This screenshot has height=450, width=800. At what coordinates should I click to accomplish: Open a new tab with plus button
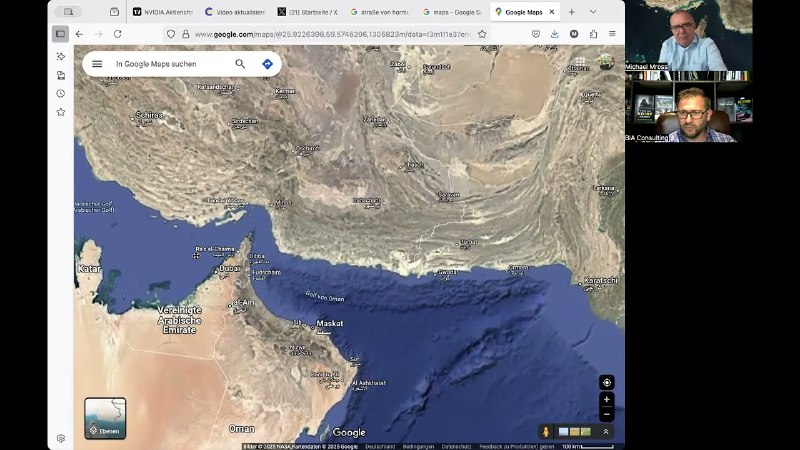(571, 12)
